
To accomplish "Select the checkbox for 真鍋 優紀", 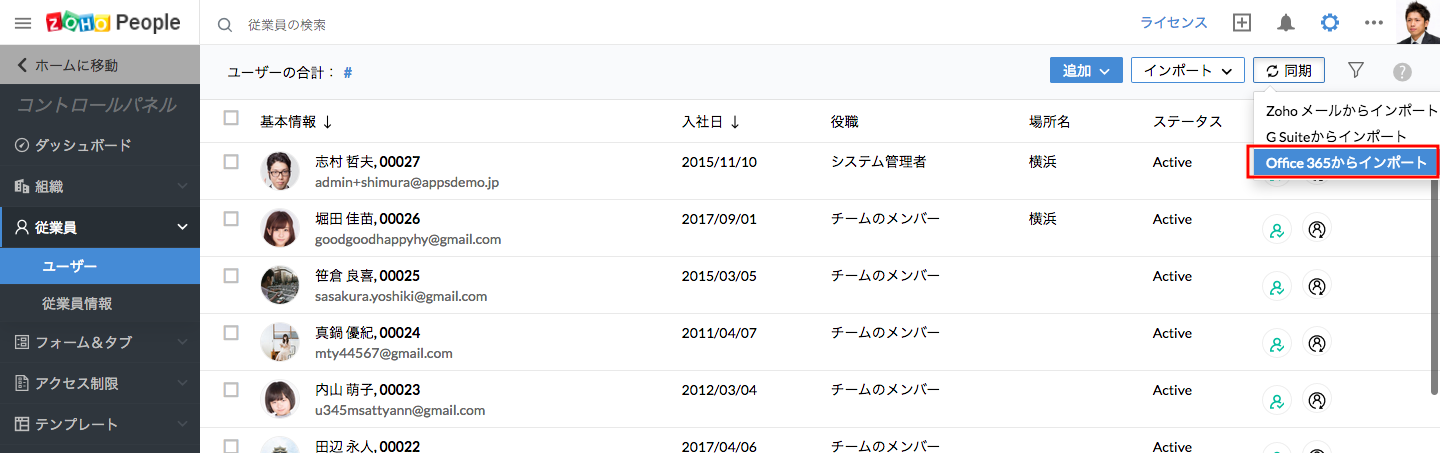I will coord(231,332).
